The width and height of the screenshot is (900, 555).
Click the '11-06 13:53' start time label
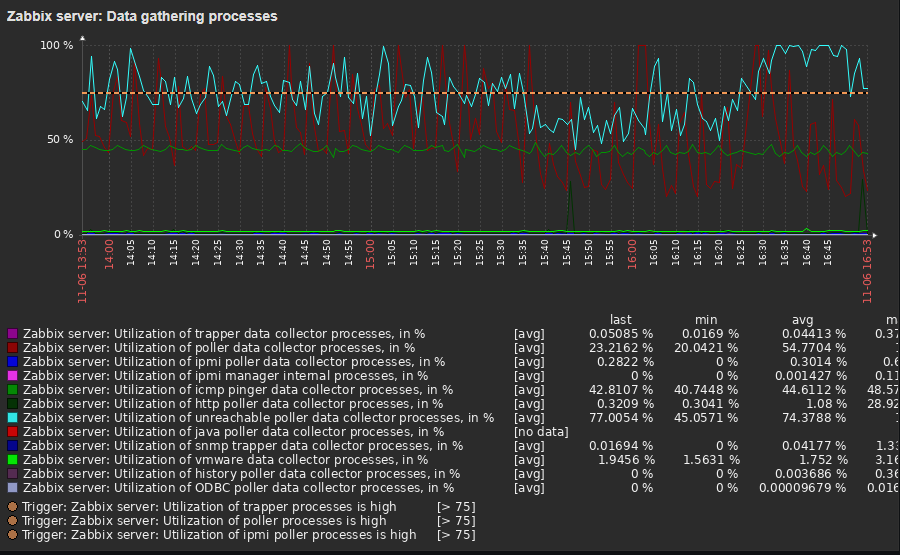click(82, 271)
